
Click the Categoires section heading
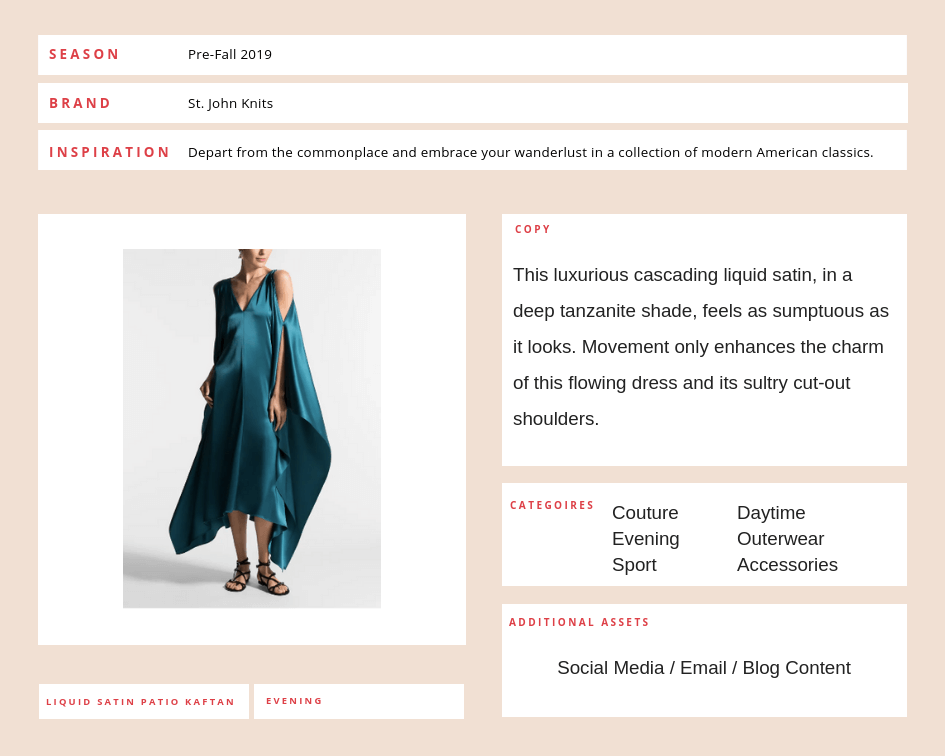click(x=552, y=506)
